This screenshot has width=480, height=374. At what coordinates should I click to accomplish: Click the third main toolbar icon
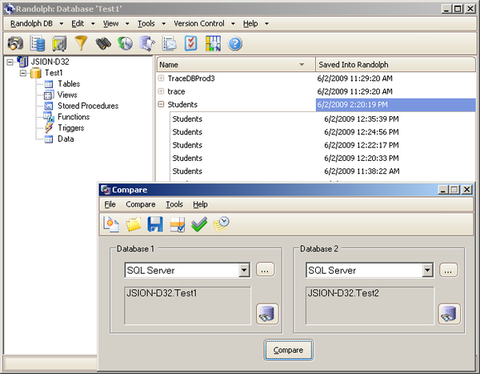59,43
